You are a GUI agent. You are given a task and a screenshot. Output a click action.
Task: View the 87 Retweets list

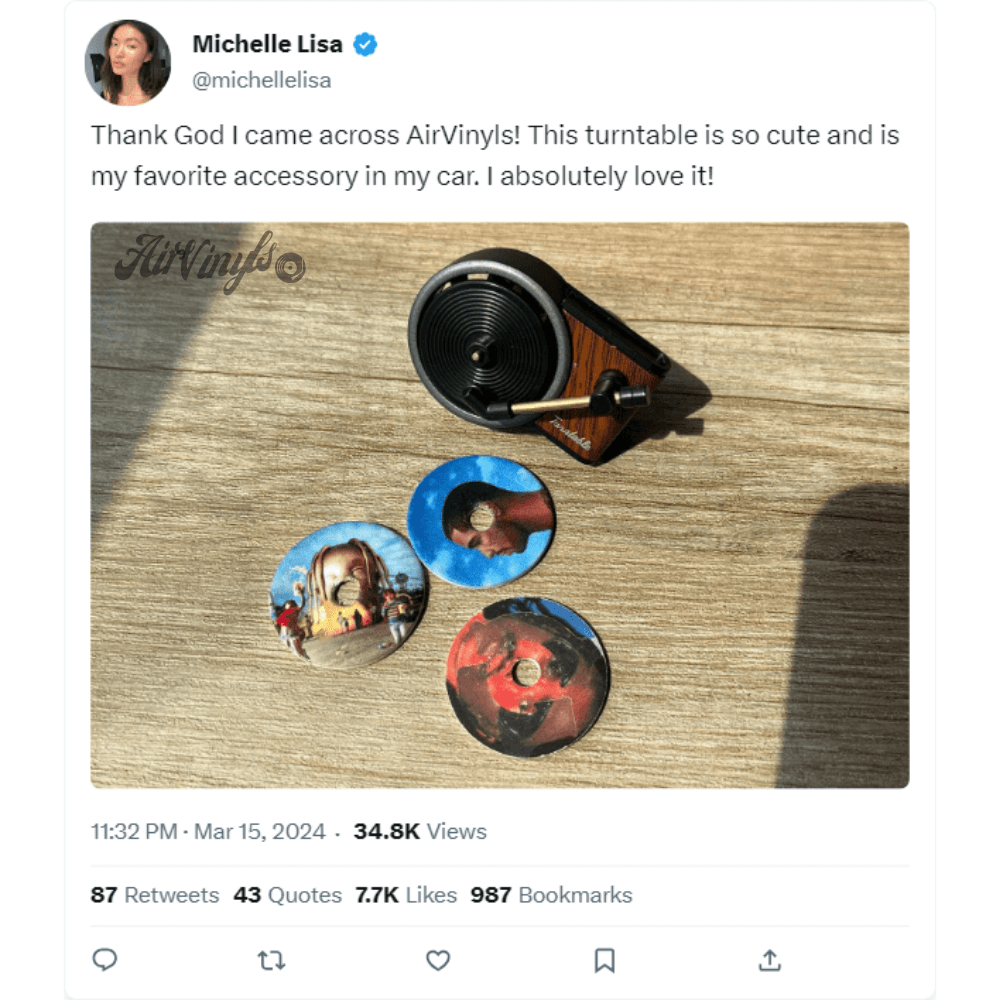tap(154, 895)
